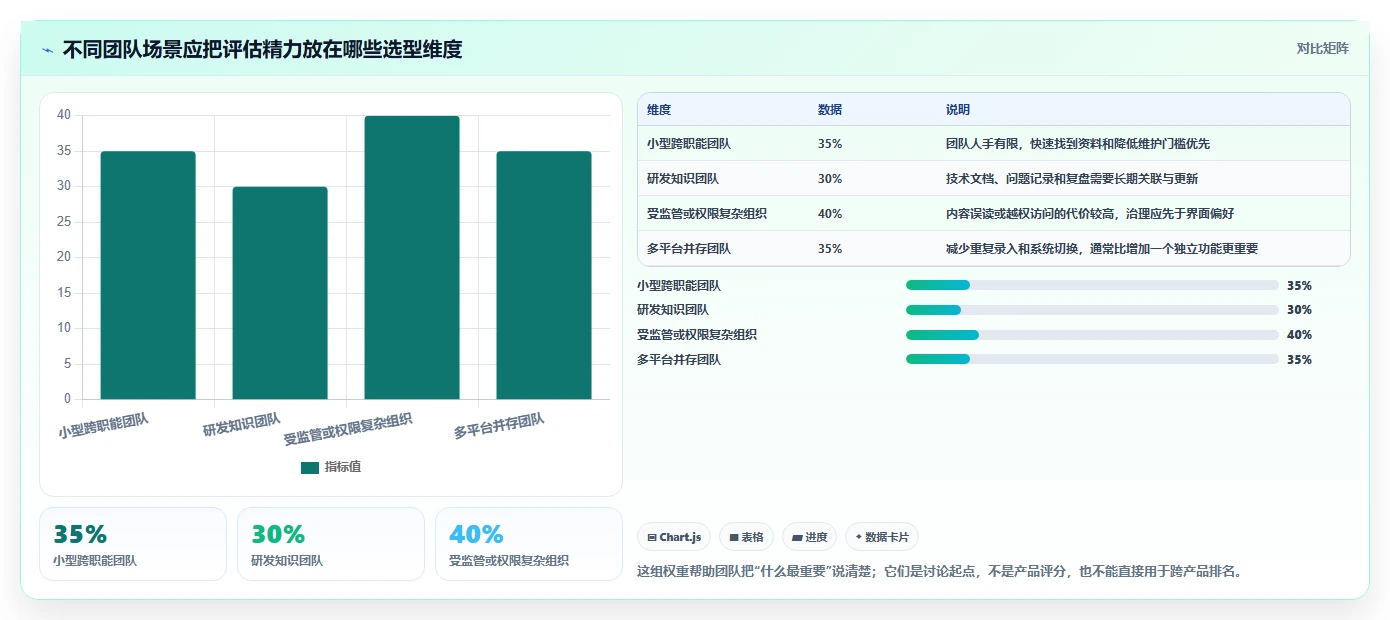Image resolution: width=1390 pixels, height=620 pixels.
Task: Click the 受监管或权限复杂组织 40% progress bar
Action: click(x=1092, y=335)
